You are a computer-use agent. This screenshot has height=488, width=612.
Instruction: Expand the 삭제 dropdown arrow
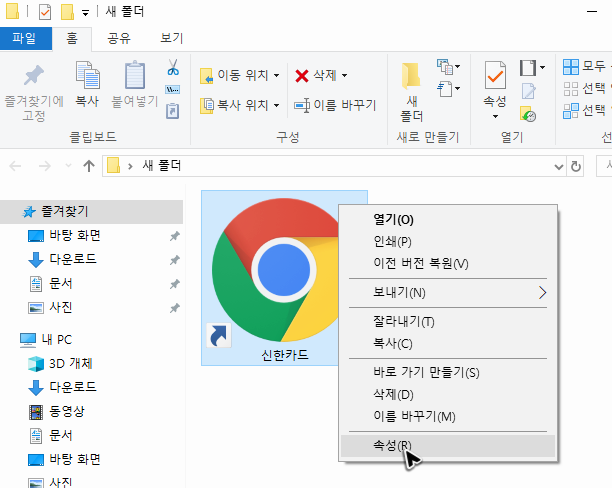click(345, 75)
